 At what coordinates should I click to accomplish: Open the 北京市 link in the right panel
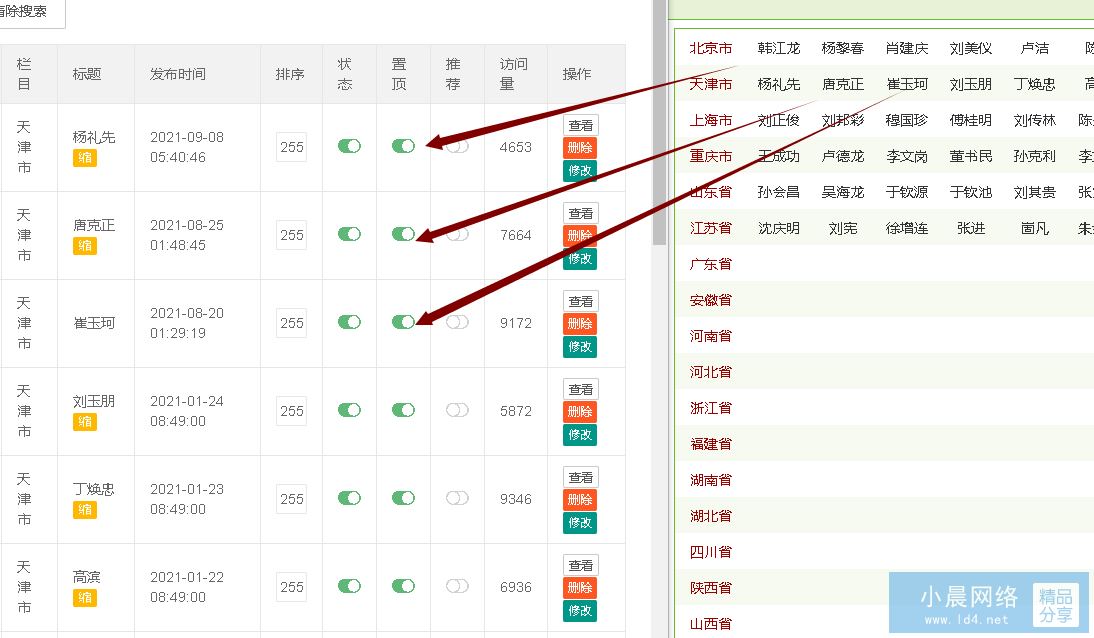tap(711, 48)
